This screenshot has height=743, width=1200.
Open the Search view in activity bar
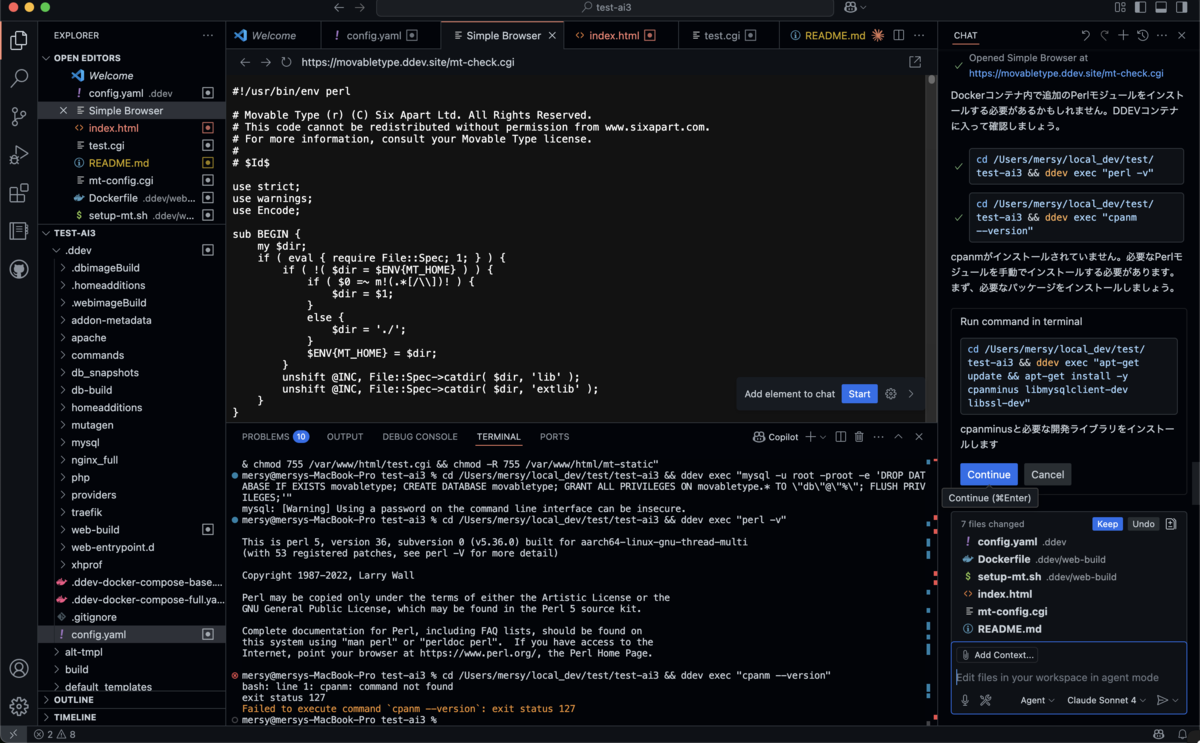[19, 78]
